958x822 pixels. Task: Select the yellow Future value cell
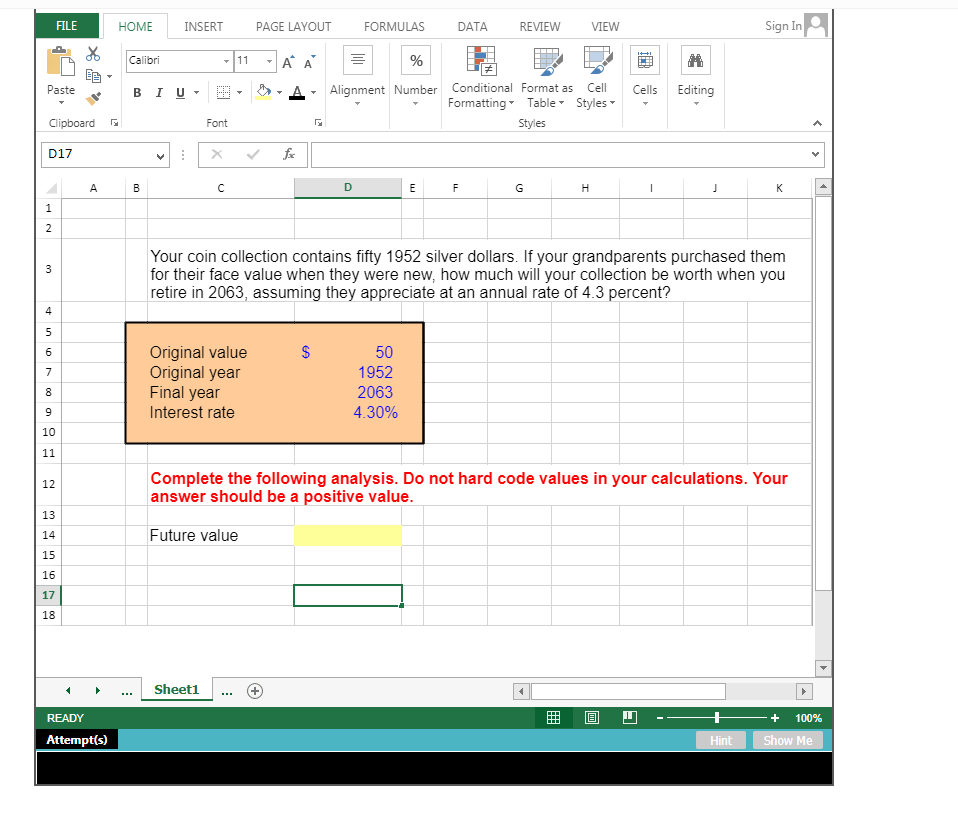(x=347, y=535)
